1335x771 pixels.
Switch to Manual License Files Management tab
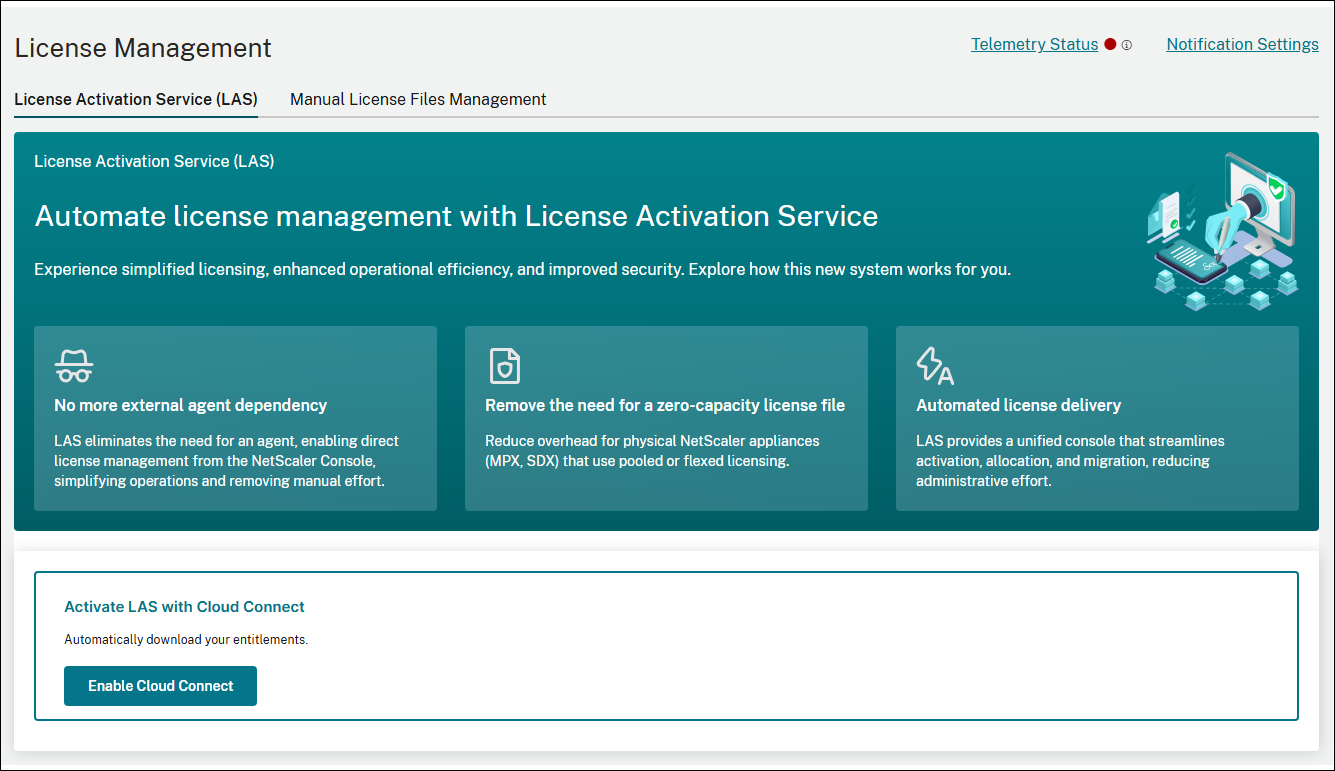click(418, 99)
